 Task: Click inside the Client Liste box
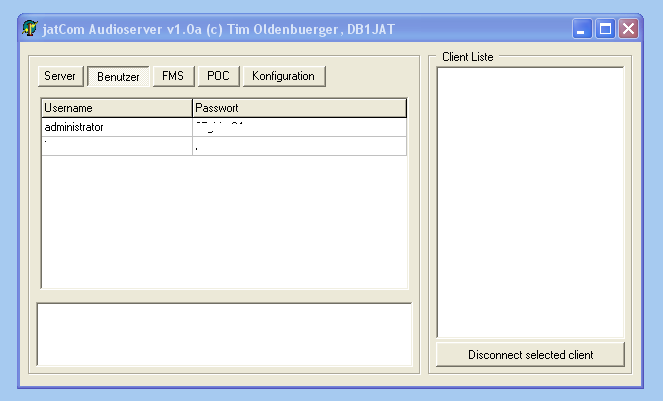(530, 200)
